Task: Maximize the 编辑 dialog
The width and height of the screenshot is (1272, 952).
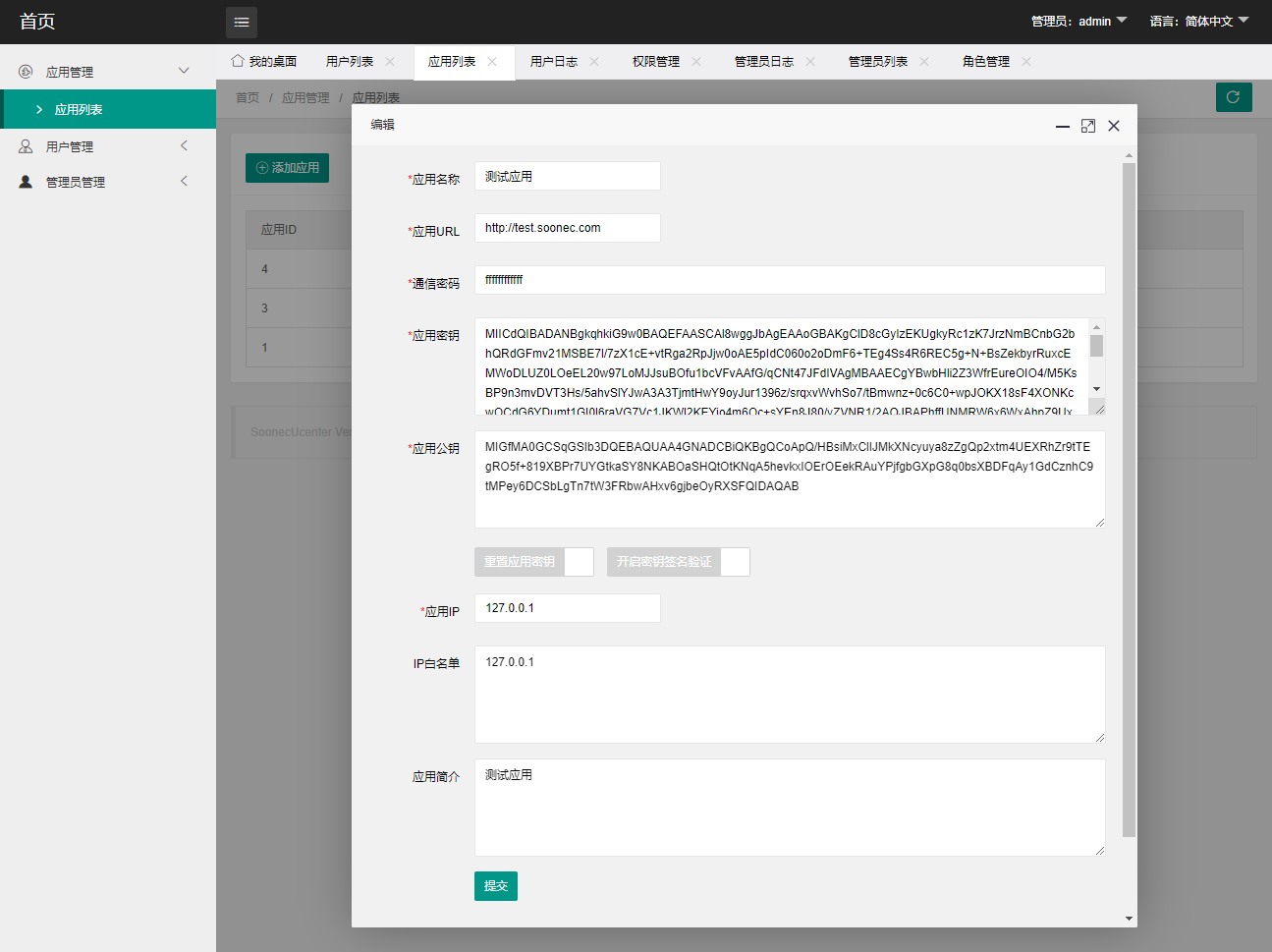Action: [x=1087, y=126]
